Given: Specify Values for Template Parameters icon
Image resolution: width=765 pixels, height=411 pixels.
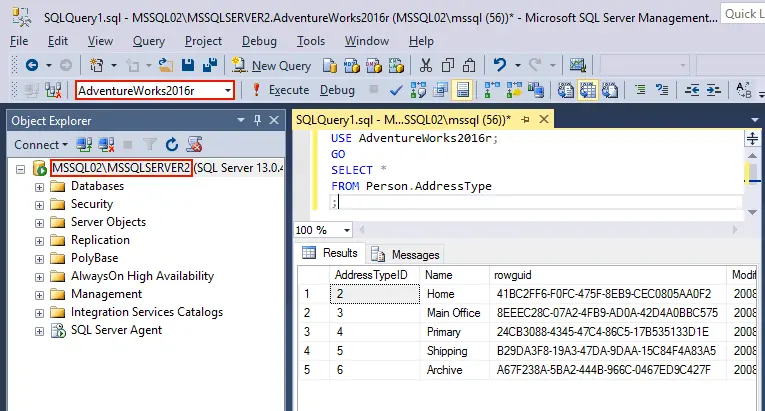Looking at the screenshot, I should tap(744, 90).
